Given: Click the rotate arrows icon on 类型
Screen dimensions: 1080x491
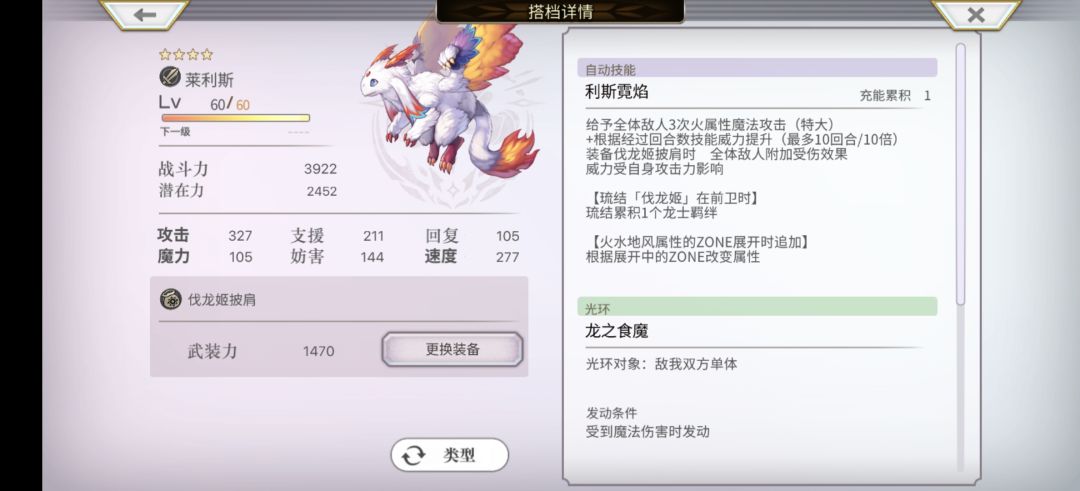Looking at the screenshot, I should click(x=413, y=455).
